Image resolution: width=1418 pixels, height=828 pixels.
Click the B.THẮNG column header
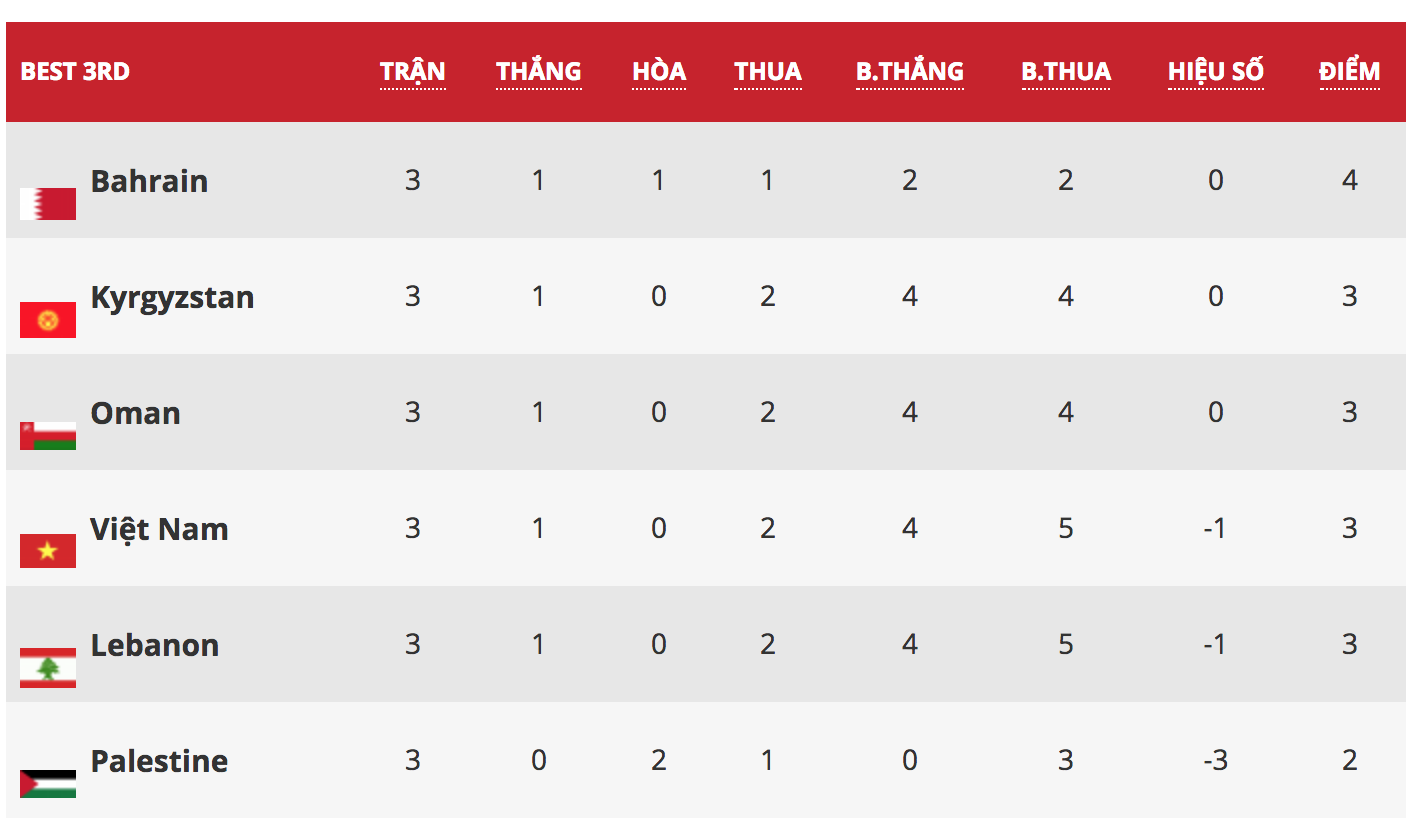pyautogui.click(x=909, y=72)
